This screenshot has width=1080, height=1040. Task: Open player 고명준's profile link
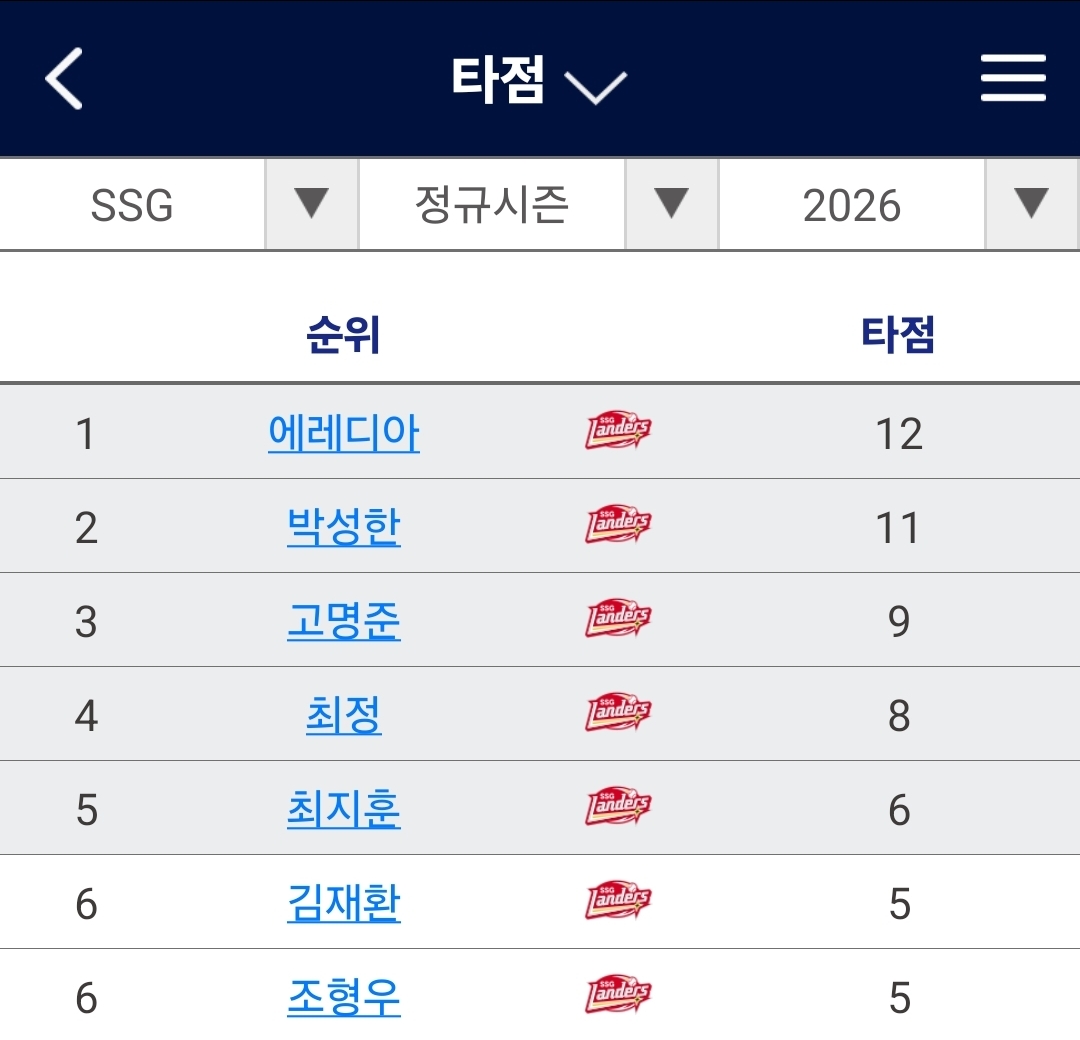[344, 621]
